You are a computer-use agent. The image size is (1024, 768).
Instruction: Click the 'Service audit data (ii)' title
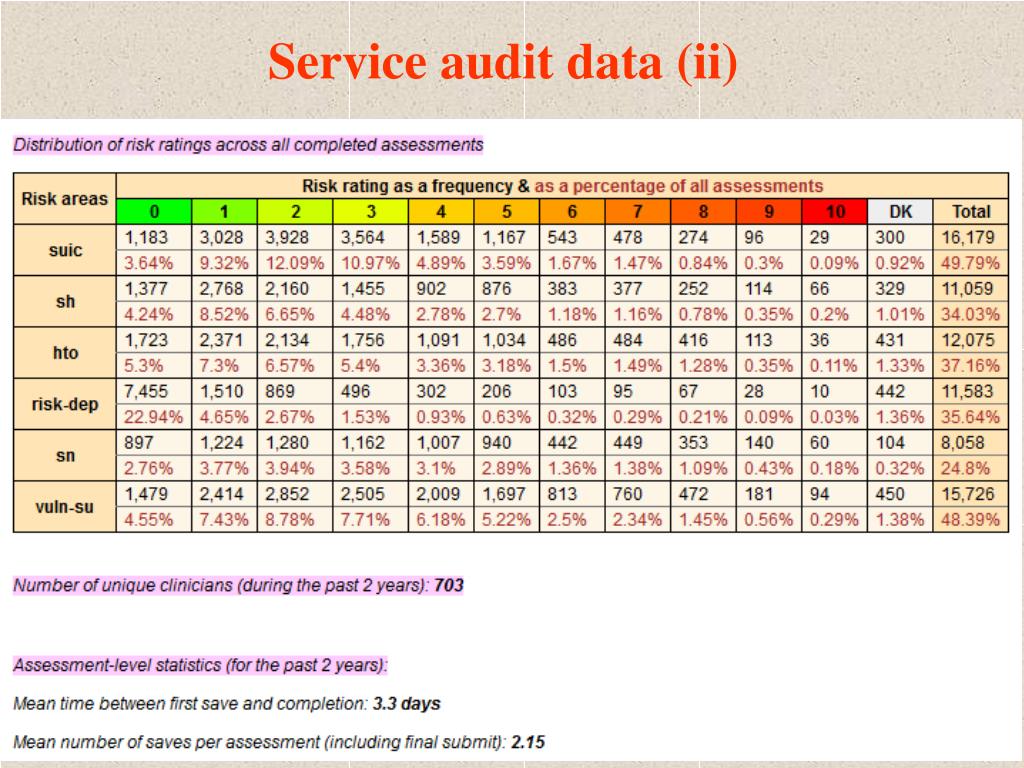tap(502, 61)
